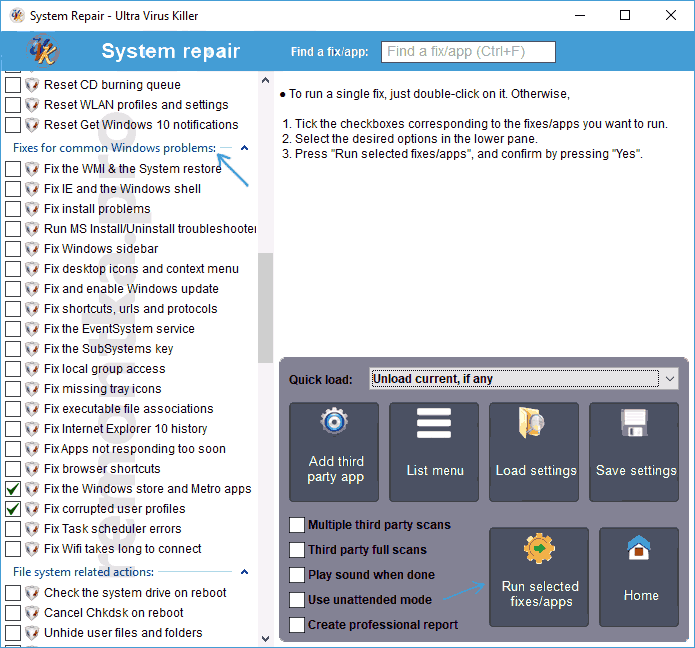Click the gear arrow icon on Run selected fixes/apps
The width and height of the screenshot is (695, 648).
[539, 549]
